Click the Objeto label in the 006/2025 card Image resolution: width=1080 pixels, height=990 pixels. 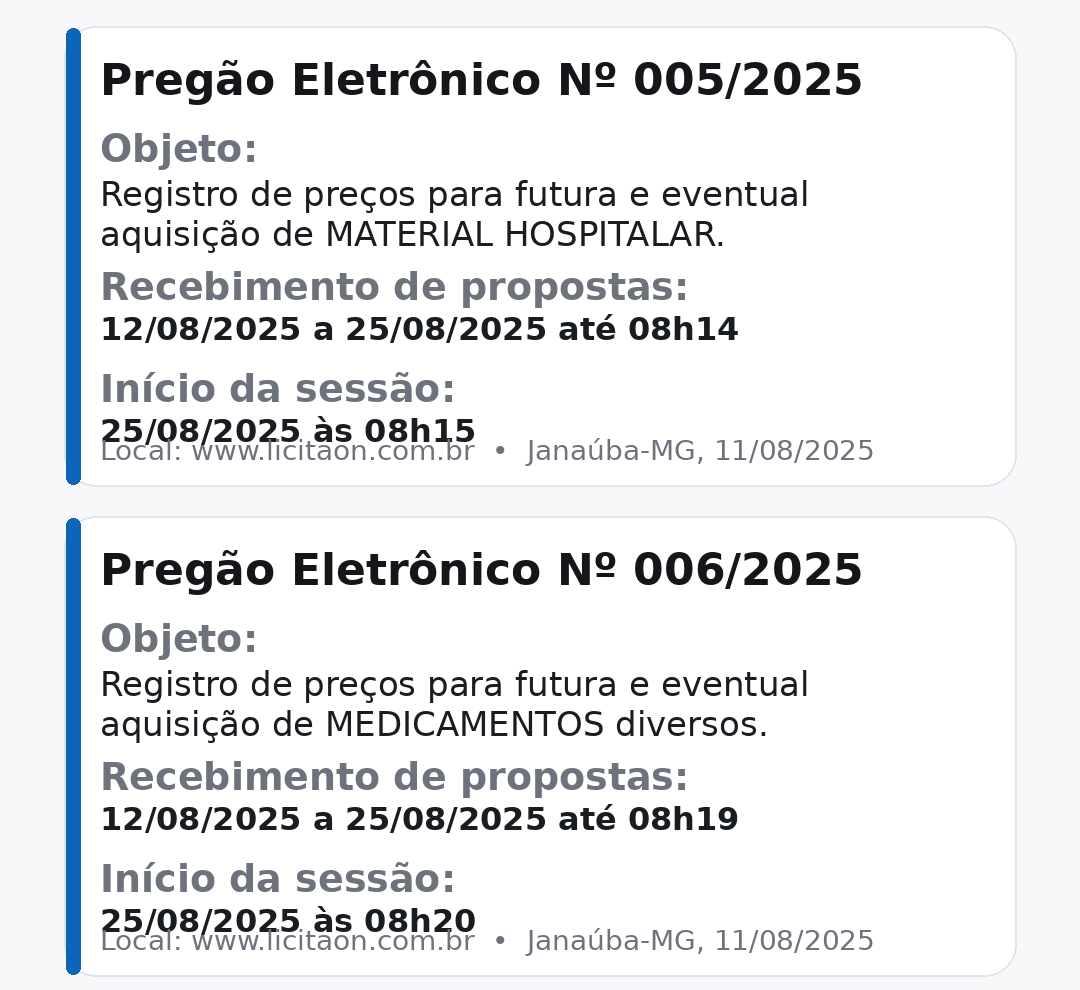pyautogui.click(x=179, y=639)
